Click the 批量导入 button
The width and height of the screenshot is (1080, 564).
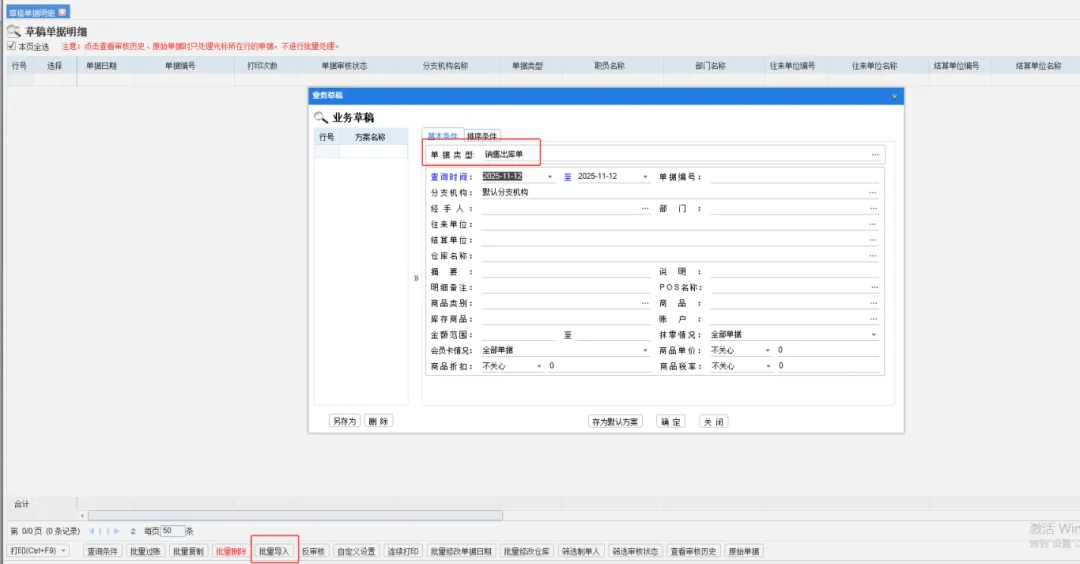(x=274, y=551)
